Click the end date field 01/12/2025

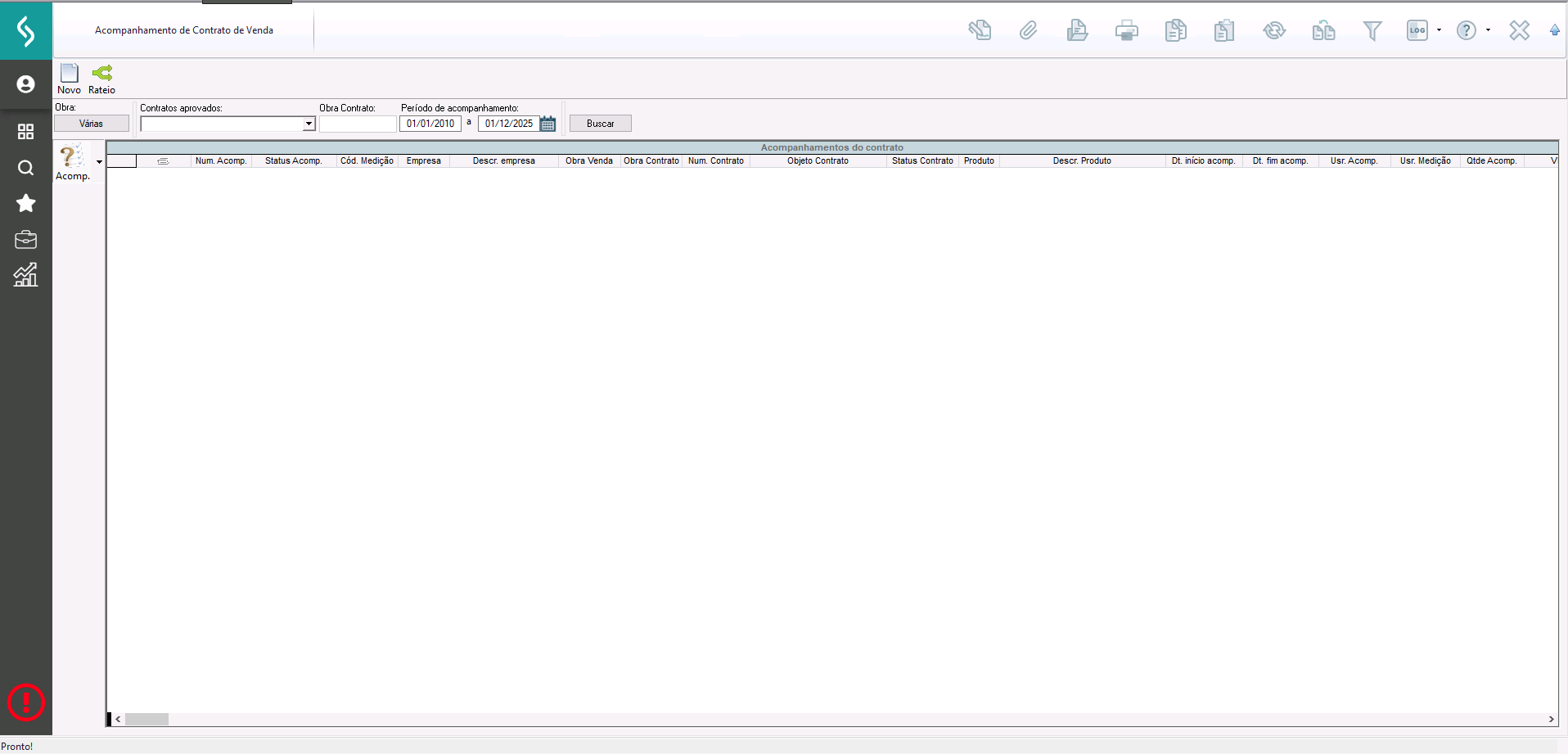point(508,124)
